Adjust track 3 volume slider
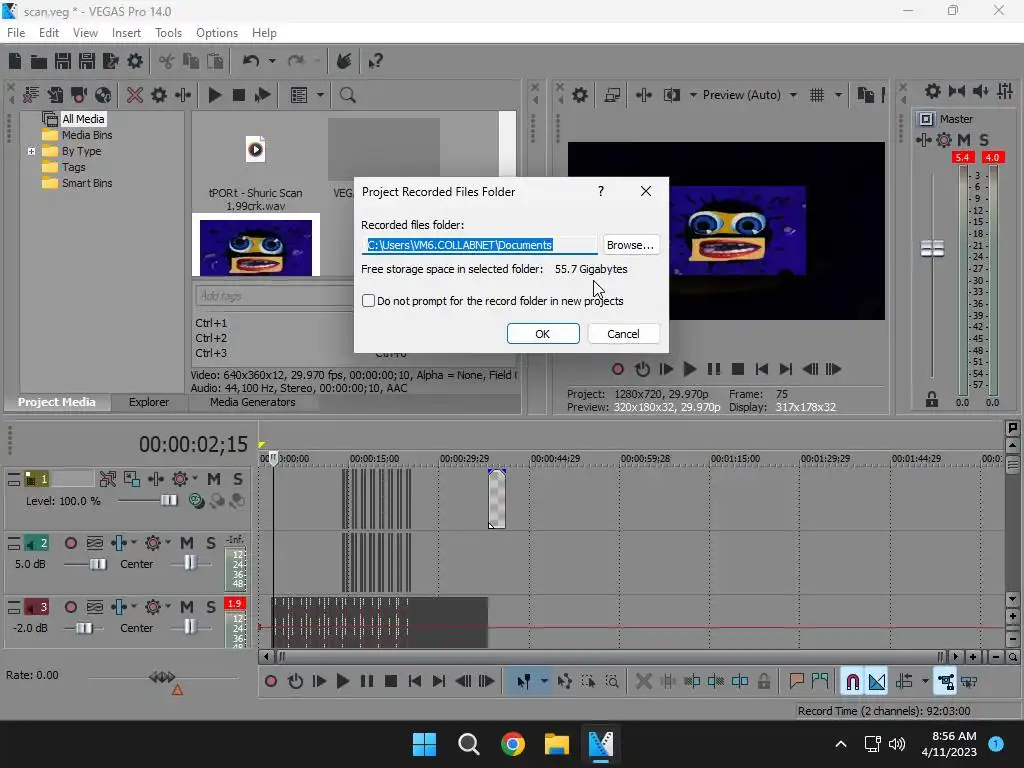 [84, 628]
